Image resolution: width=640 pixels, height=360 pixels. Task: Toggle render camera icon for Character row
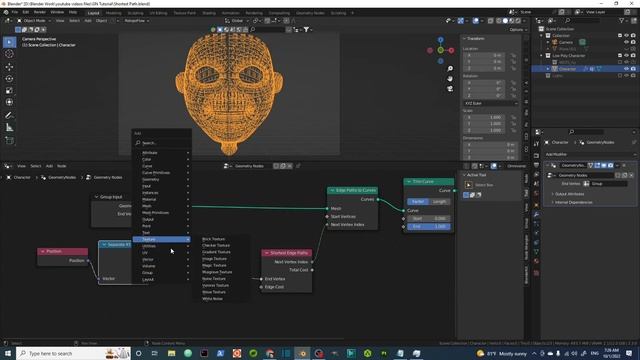[x=633, y=69]
